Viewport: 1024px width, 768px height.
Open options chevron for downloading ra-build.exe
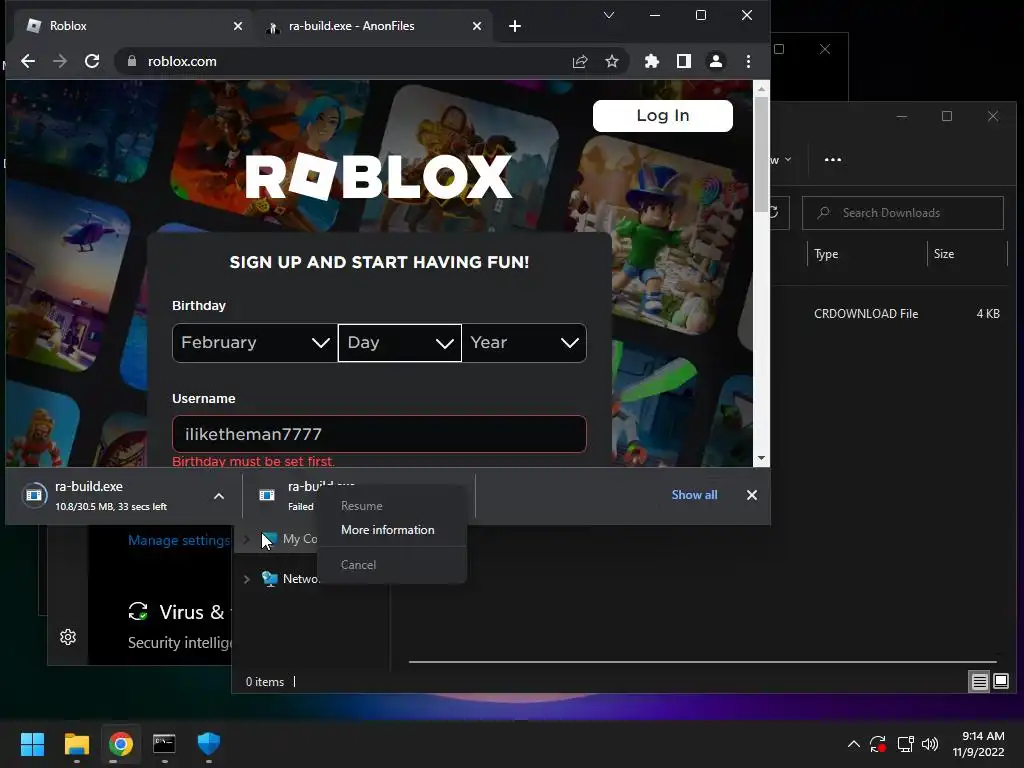[x=219, y=496]
